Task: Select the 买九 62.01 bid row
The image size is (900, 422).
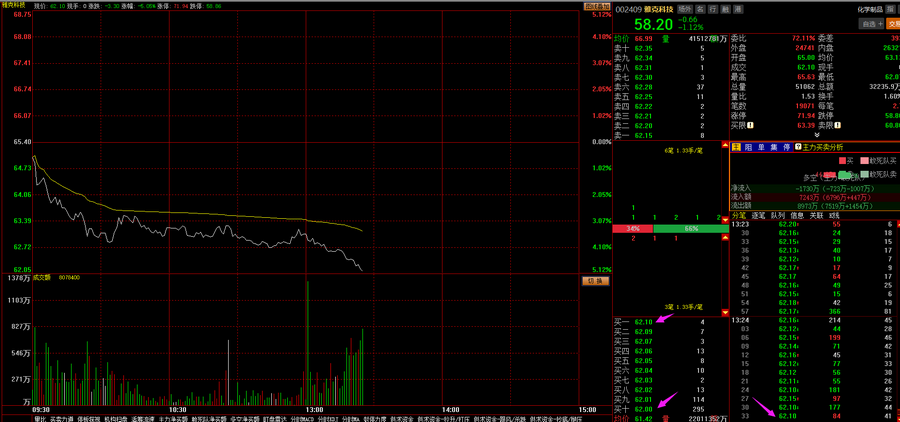Action: coord(671,400)
